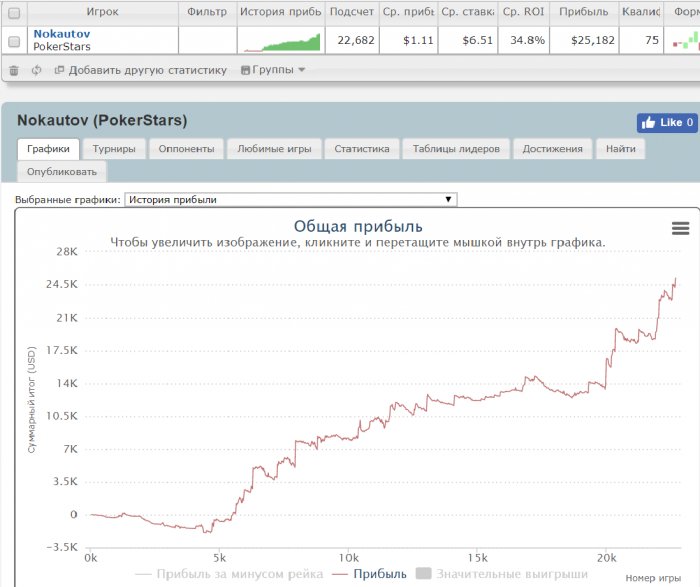Open the Статистика tab

click(x=361, y=149)
